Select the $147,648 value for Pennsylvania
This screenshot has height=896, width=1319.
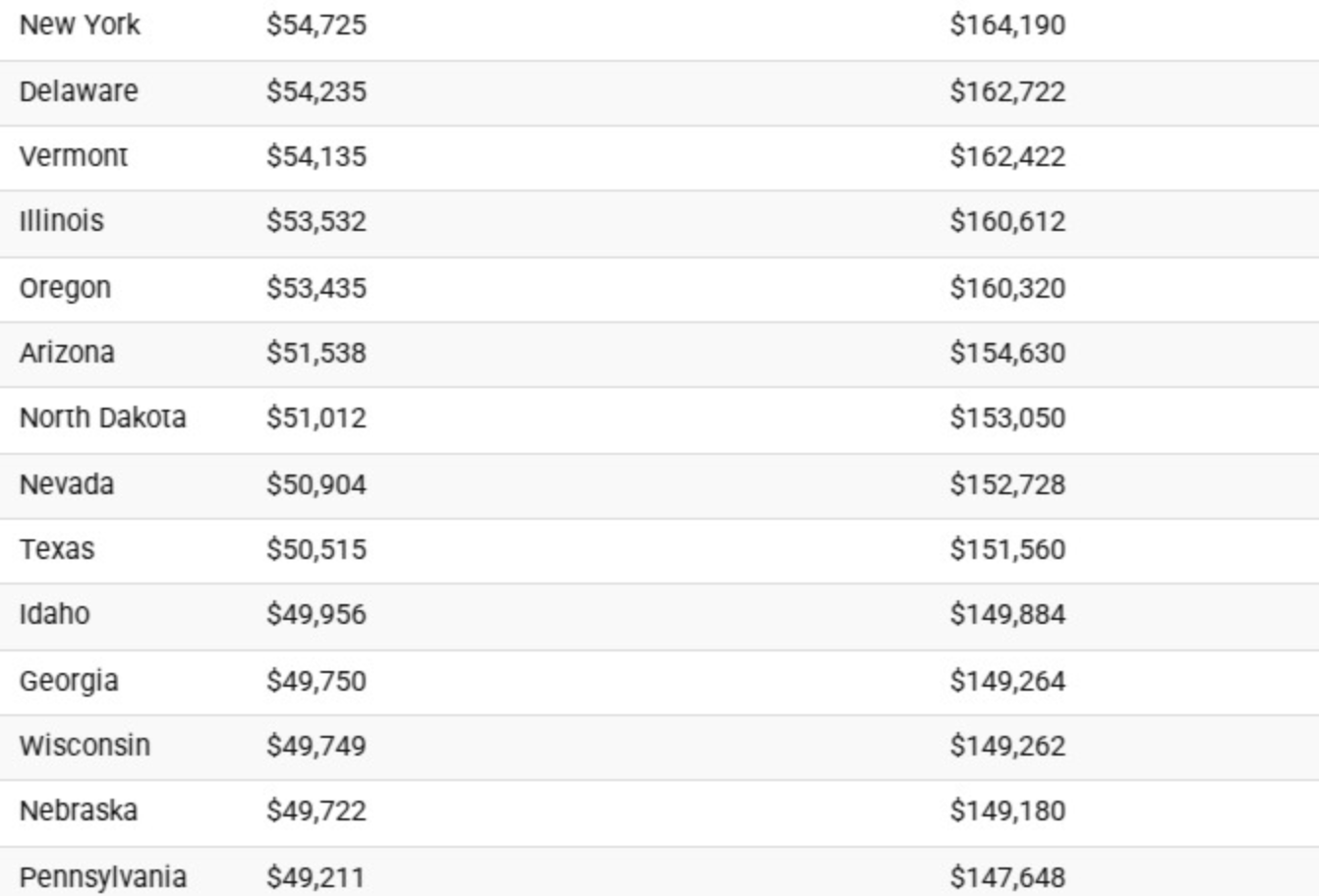click(1006, 876)
